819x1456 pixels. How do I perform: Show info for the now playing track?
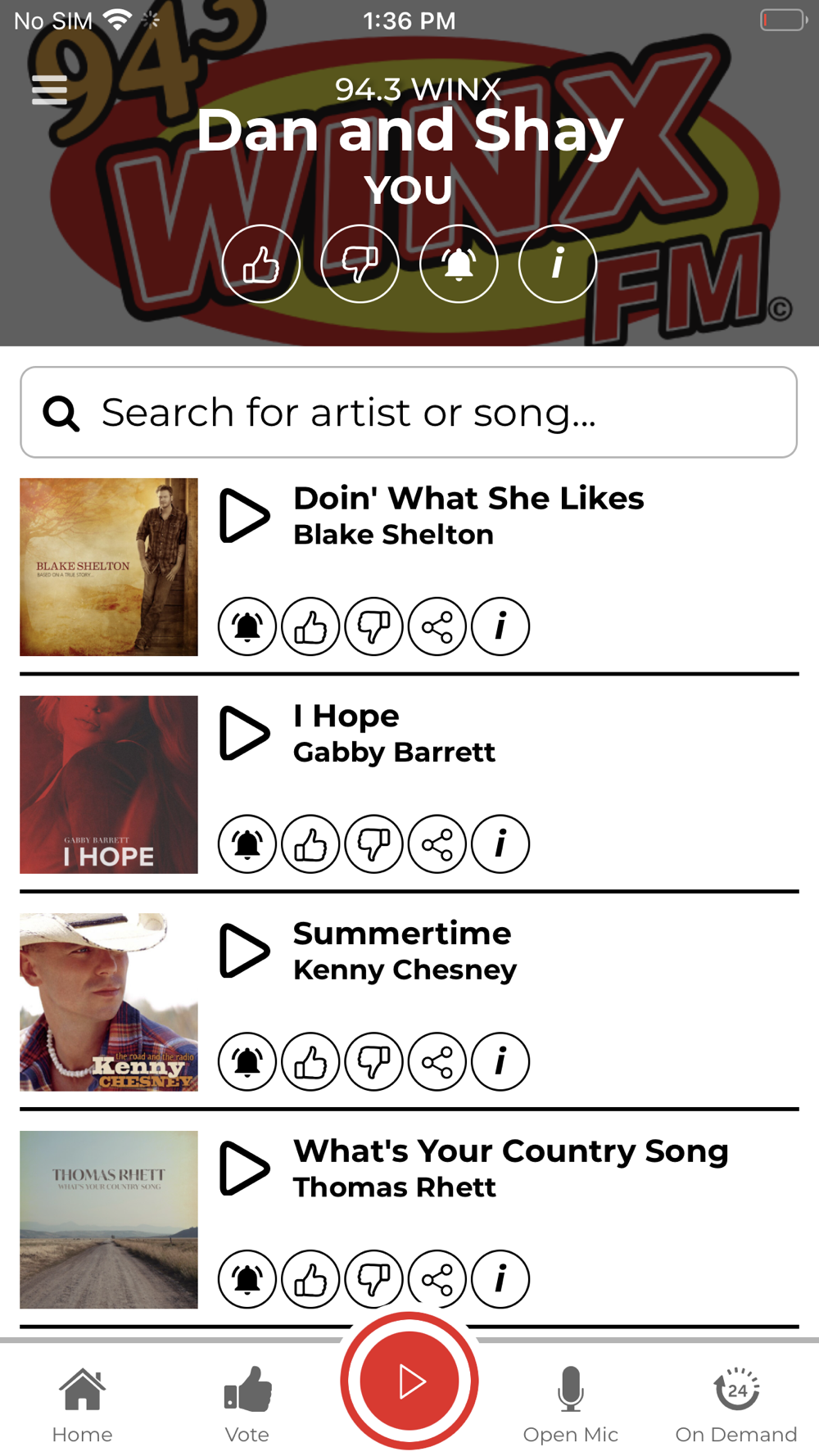click(558, 265)
